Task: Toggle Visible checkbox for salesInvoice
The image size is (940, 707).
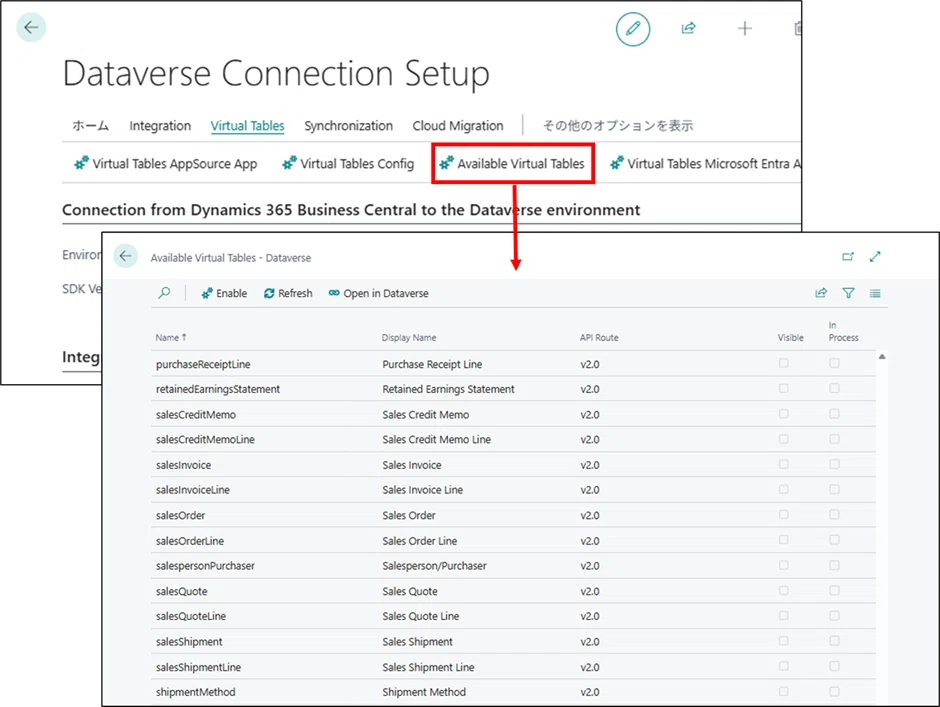Action: pos(784,464)
